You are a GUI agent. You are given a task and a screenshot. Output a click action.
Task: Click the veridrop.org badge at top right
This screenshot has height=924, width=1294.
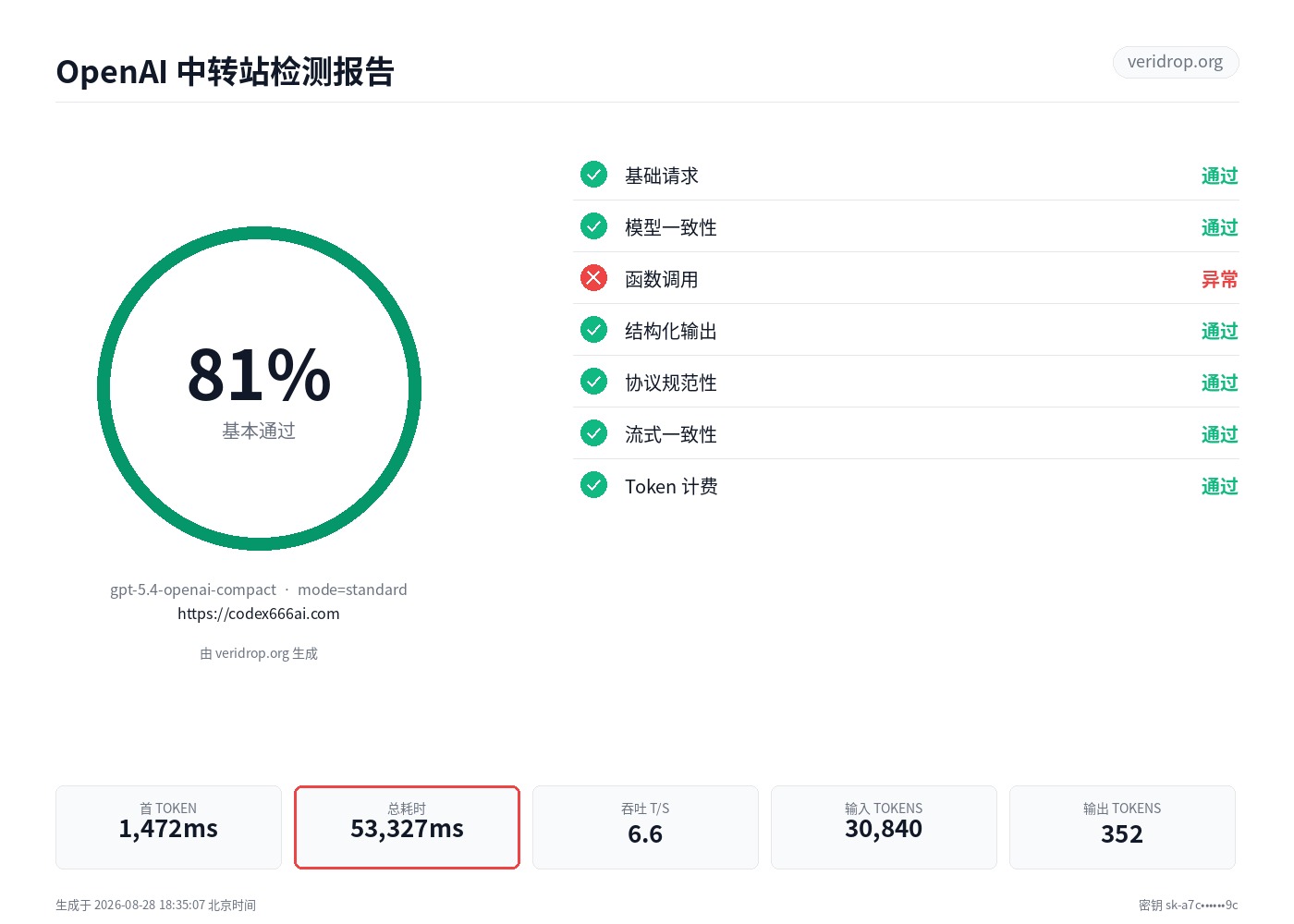click(1176, 62)
